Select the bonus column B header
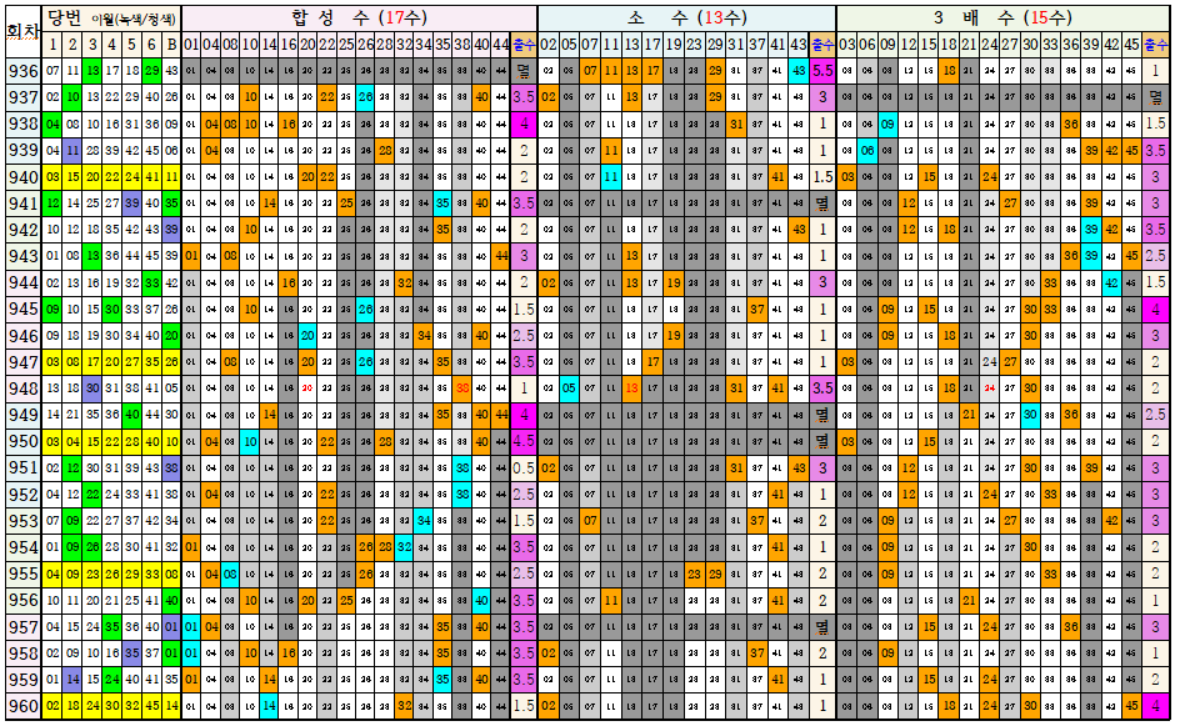 click(x=171, y=44)
